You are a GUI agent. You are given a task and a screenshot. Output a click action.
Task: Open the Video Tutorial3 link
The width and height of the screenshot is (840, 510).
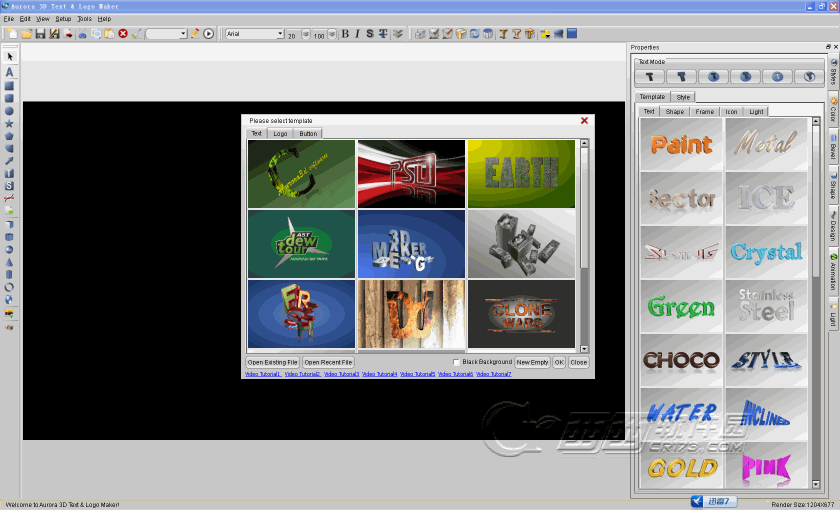pos(341,374)
